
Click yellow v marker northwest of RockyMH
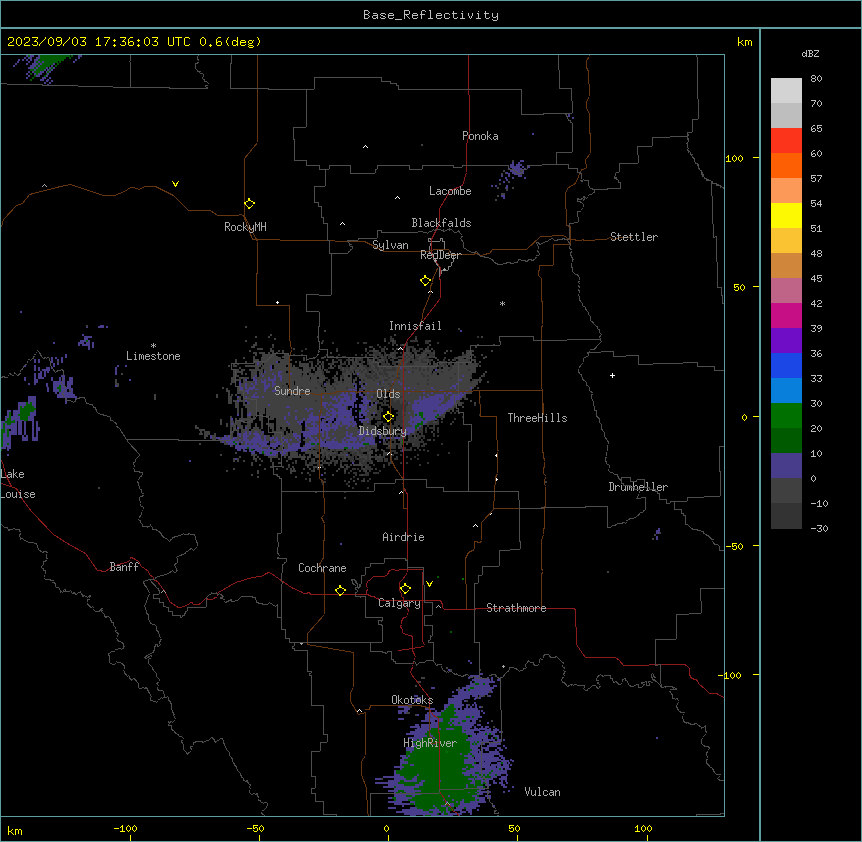coord(175,184)
